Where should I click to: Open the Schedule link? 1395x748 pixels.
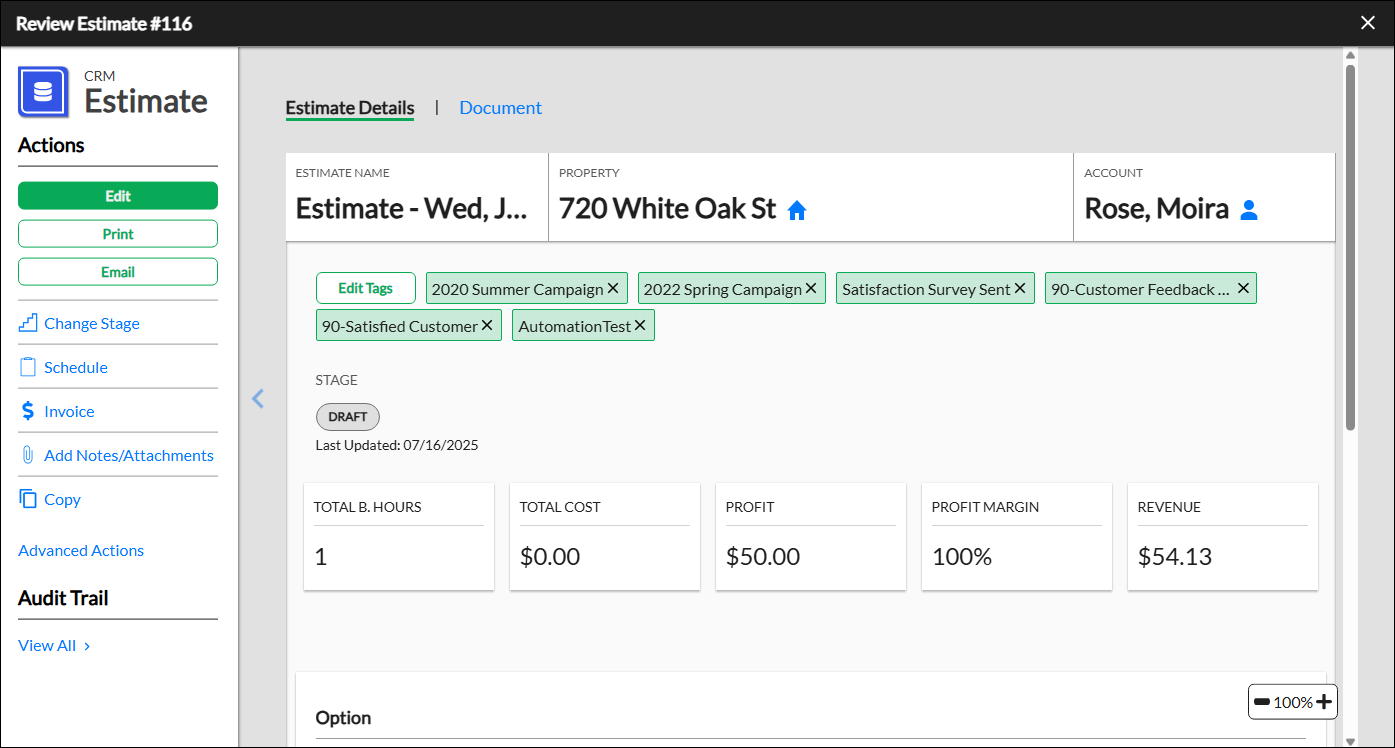point(76,367)
